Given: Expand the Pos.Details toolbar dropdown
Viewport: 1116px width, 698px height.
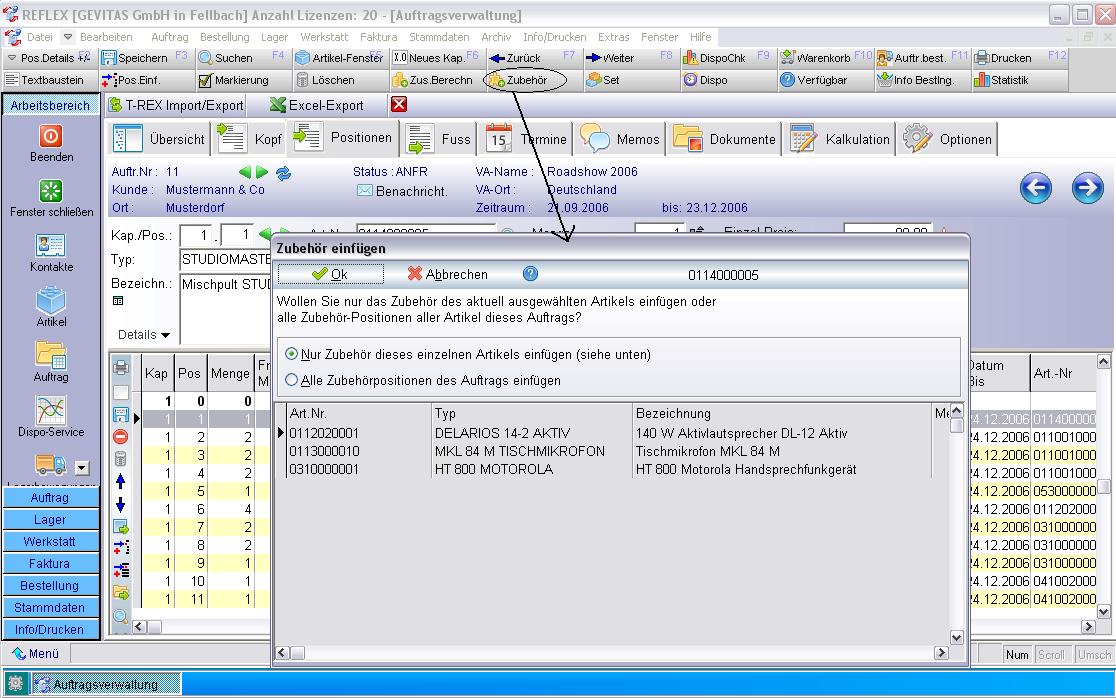Looking at the screenshot, I should tap(11, 58).
